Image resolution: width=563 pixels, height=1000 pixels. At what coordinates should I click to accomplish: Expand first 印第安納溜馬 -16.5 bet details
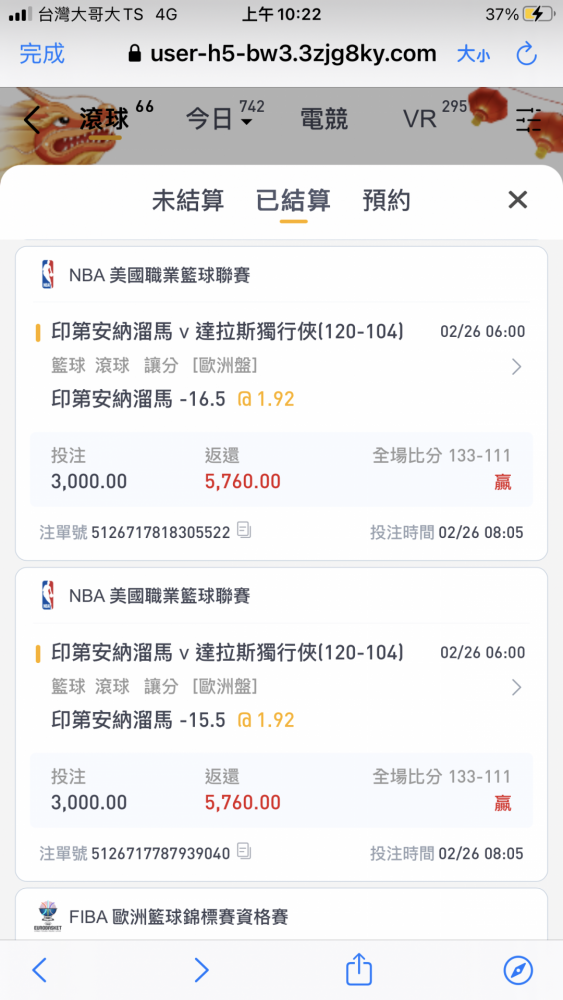coord(516,367)
